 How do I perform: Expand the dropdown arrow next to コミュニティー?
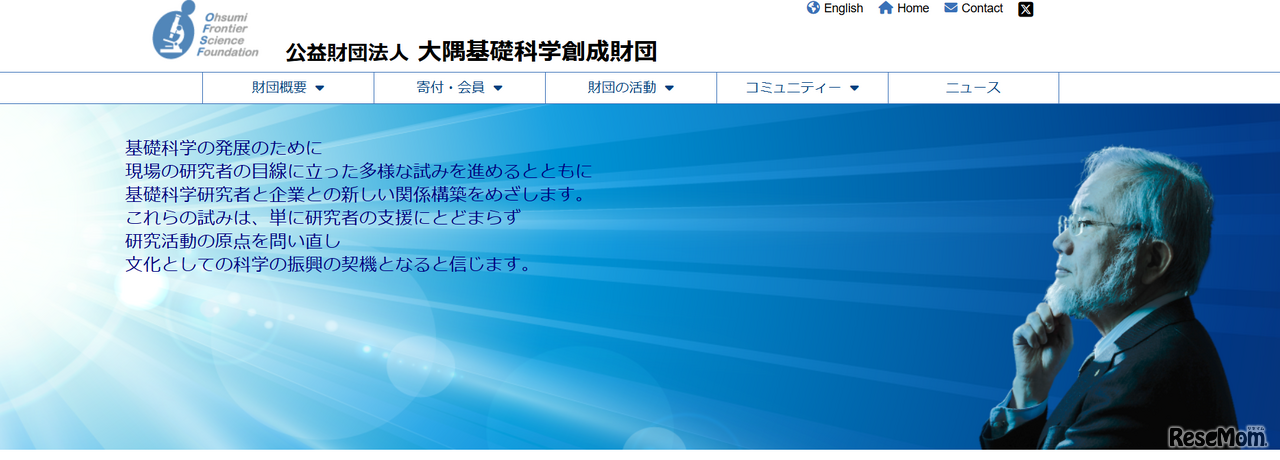[x=854, y=88]
